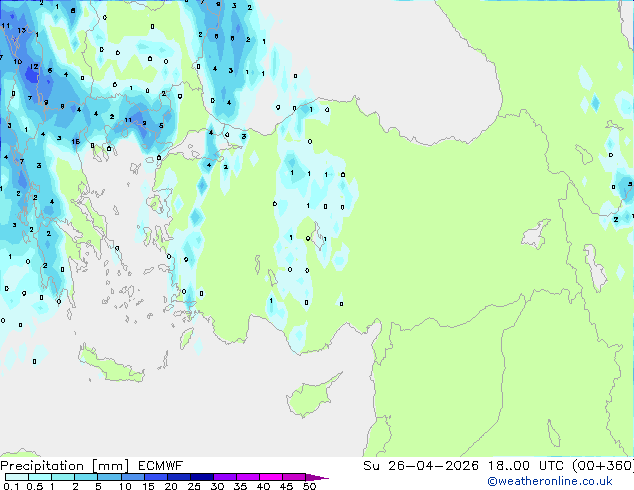Click the '12' precipitation value on map

(x=34, y=67)
